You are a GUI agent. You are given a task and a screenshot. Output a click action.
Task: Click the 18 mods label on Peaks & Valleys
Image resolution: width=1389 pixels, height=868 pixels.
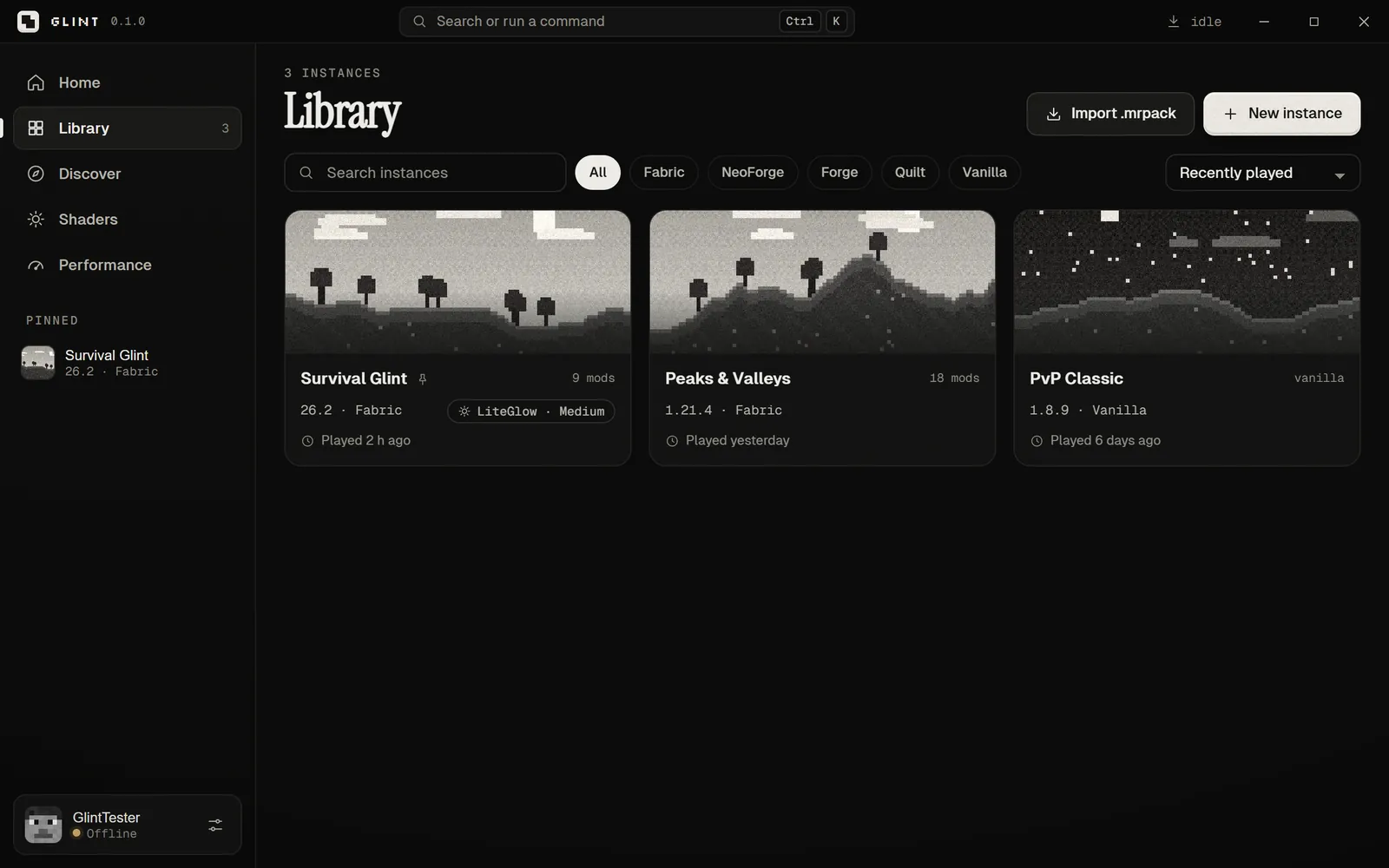[954, 378]
